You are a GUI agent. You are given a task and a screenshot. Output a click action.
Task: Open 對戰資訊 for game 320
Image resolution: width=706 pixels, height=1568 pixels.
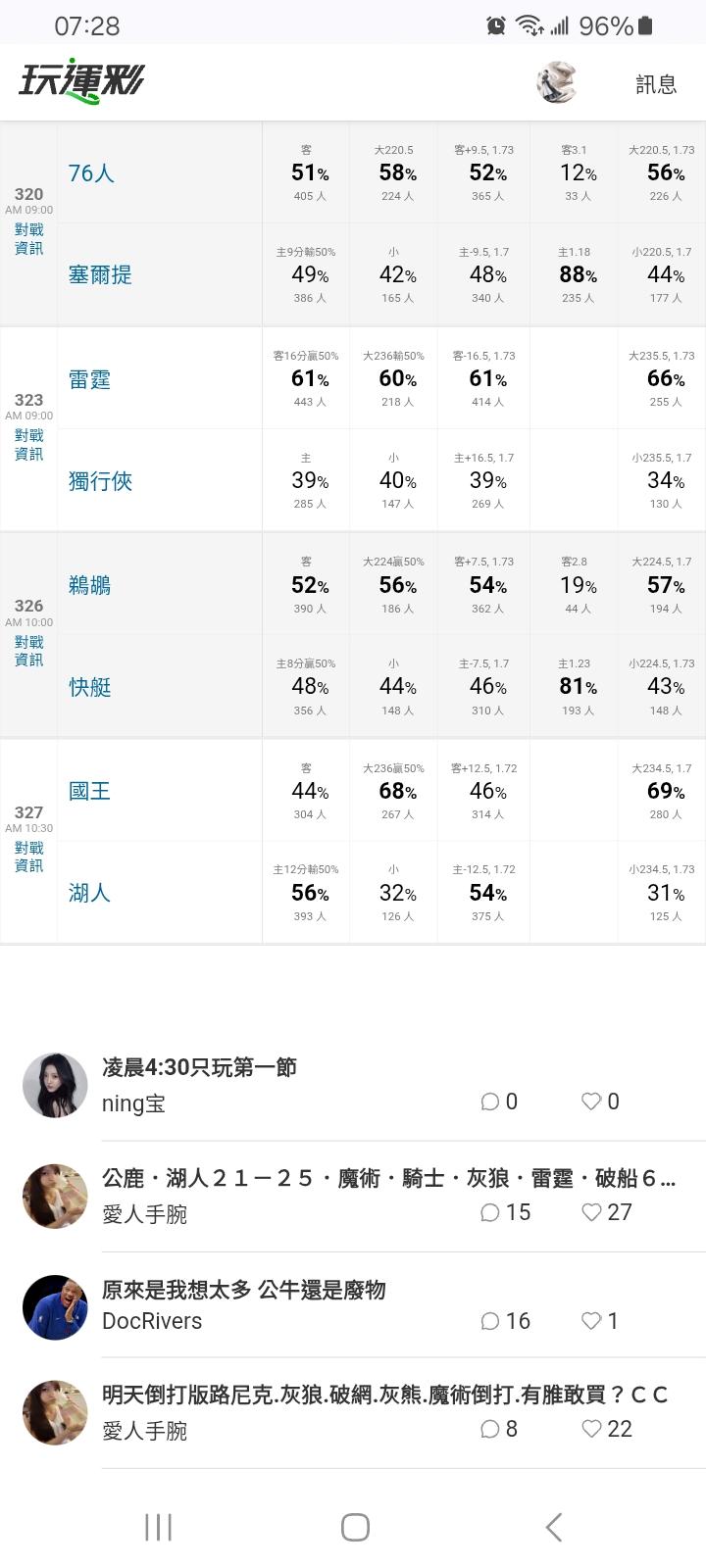click(28, 239)
